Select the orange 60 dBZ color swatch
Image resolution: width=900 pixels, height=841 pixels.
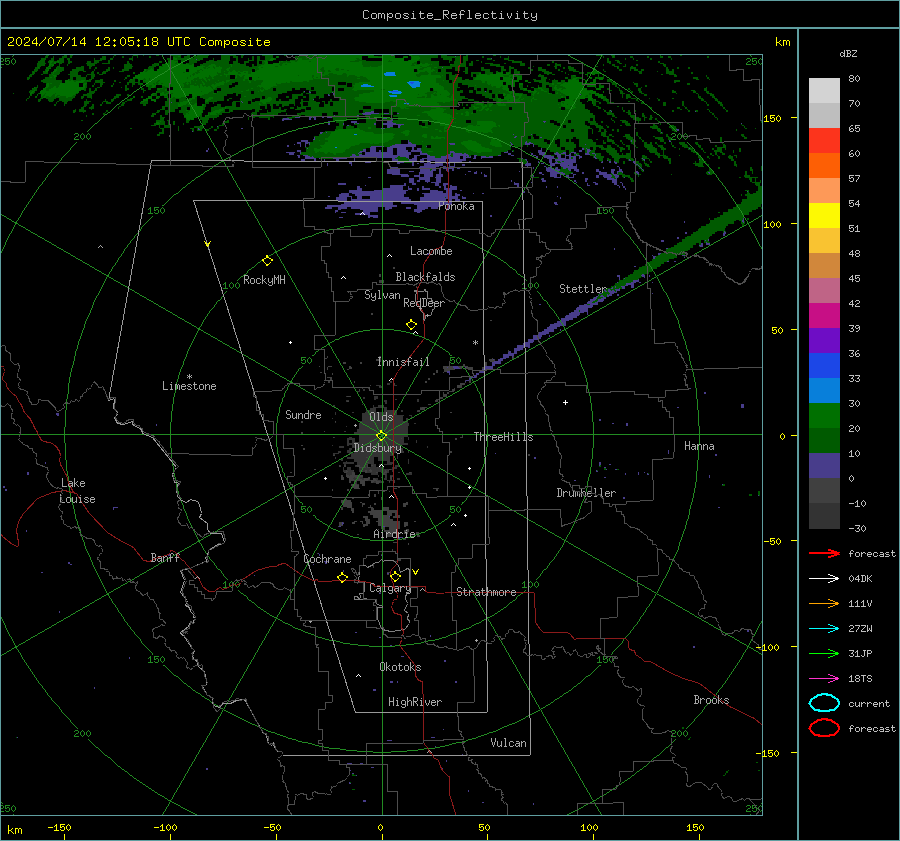click(x=824, y=165)
